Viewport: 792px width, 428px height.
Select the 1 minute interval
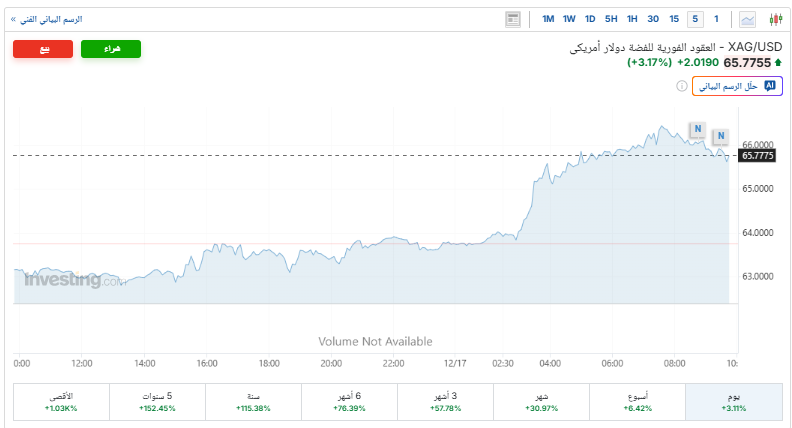(x=716, y=19)
